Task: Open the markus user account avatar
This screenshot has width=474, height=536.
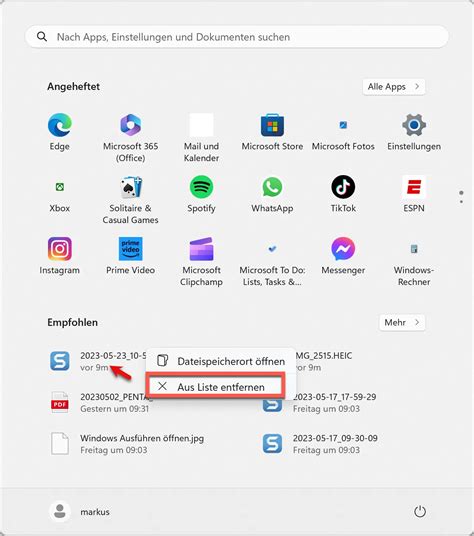Action: (60, 512)
